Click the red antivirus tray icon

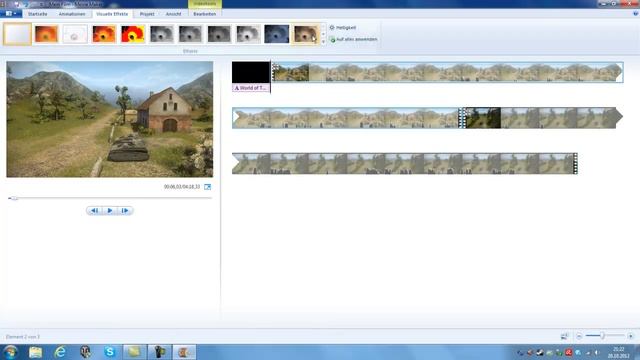tap(569, 352)
